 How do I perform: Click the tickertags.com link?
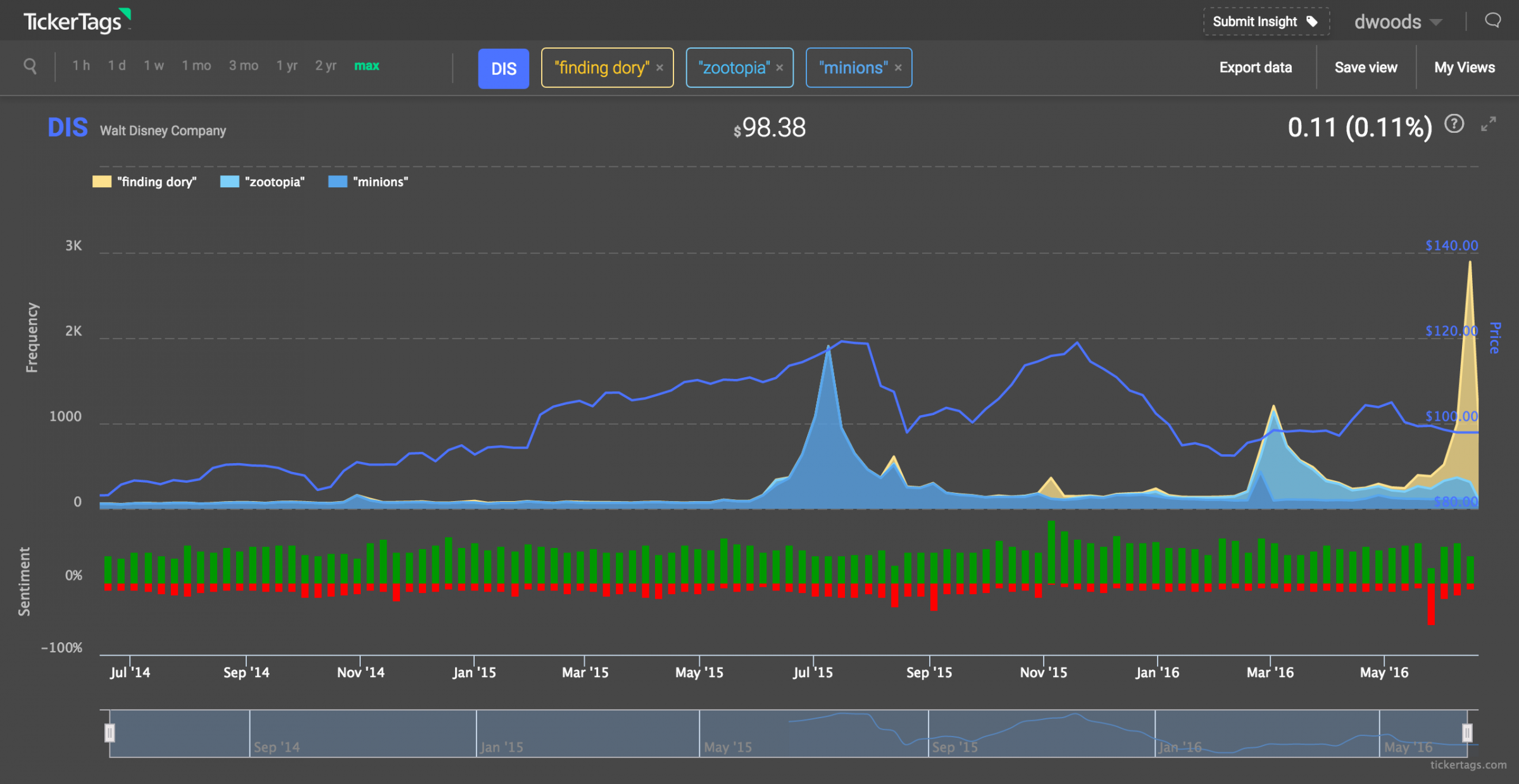coord(1468,765)
